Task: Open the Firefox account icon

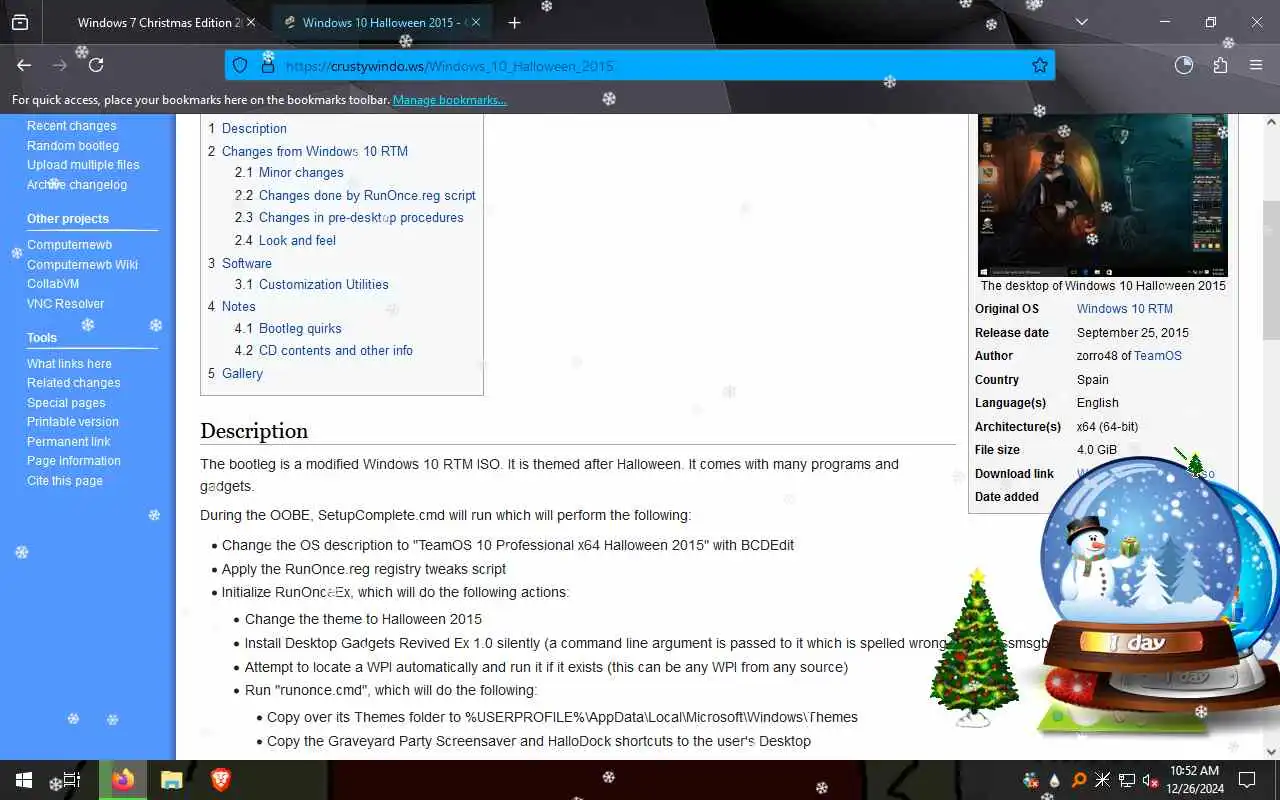Action: [x=1184, y=65]
